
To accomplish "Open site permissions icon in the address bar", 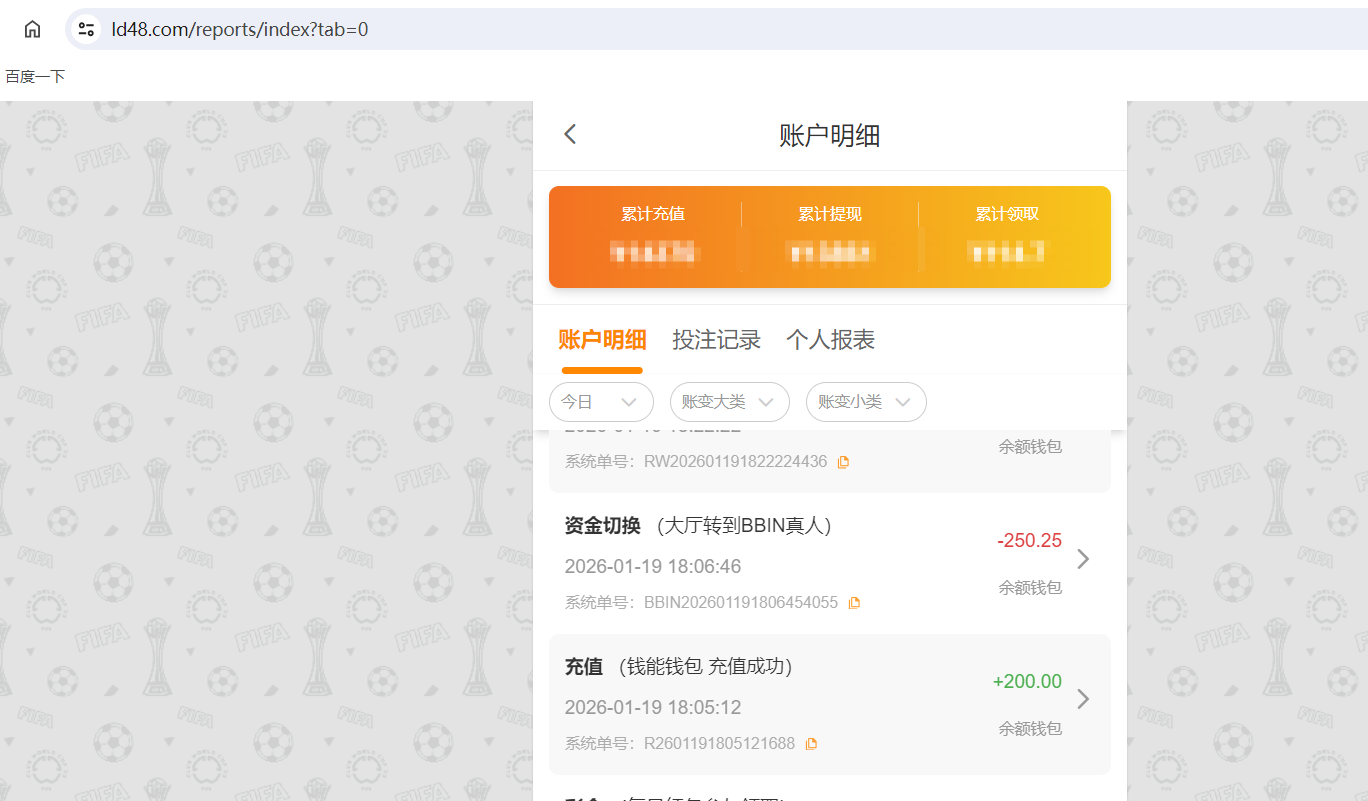I will [x=86, y=29].
